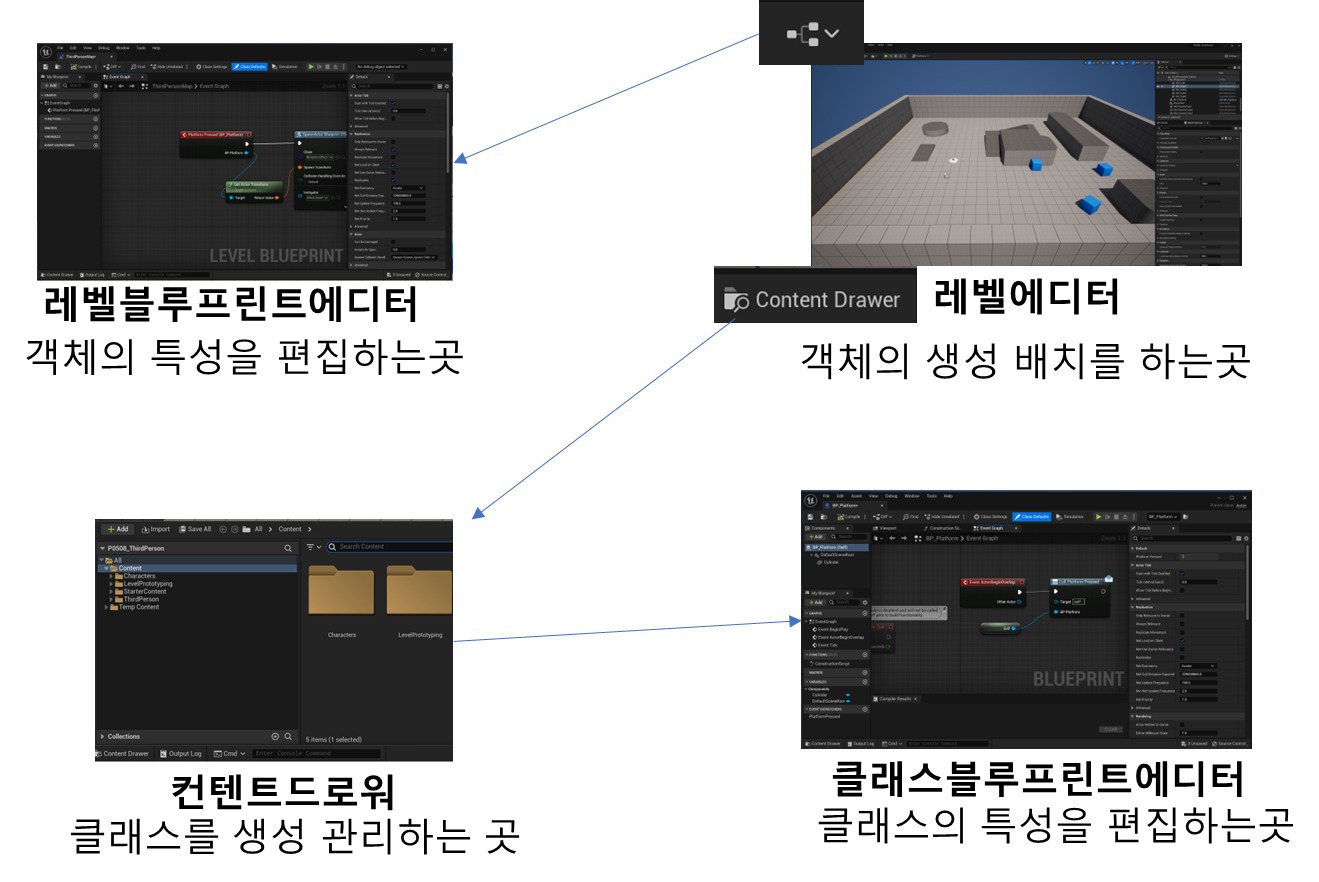The image size is (1319, 882).
Task: Toggle Replicate Movement in Level Blueprint details
Action: [393, 157]
